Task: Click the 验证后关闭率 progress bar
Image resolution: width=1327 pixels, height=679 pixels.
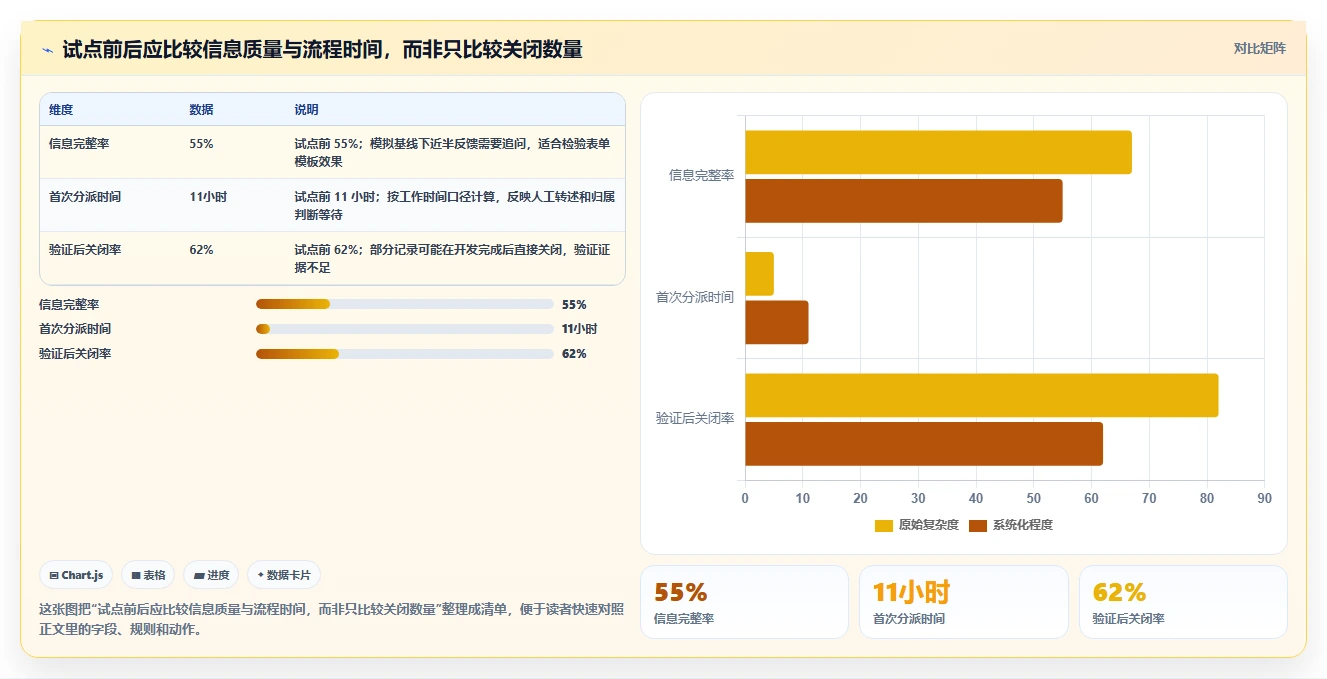Action: point(404,354)
